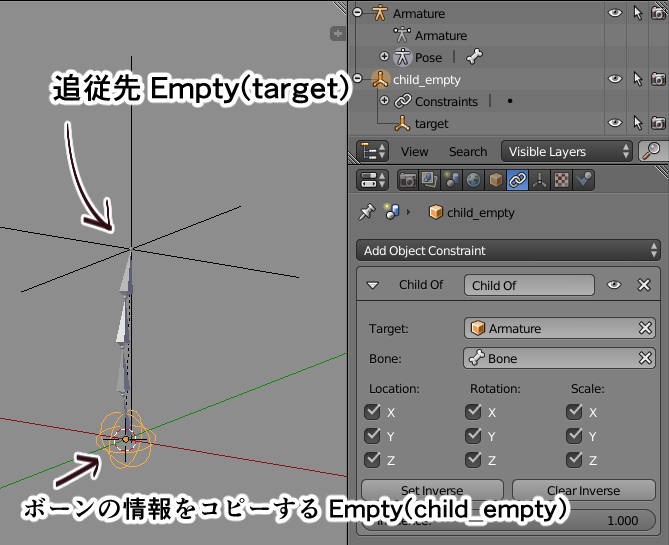This screenshot has height=545, width=669.
Task: Open the Render Layers properties tab
Action: (429, 180)
